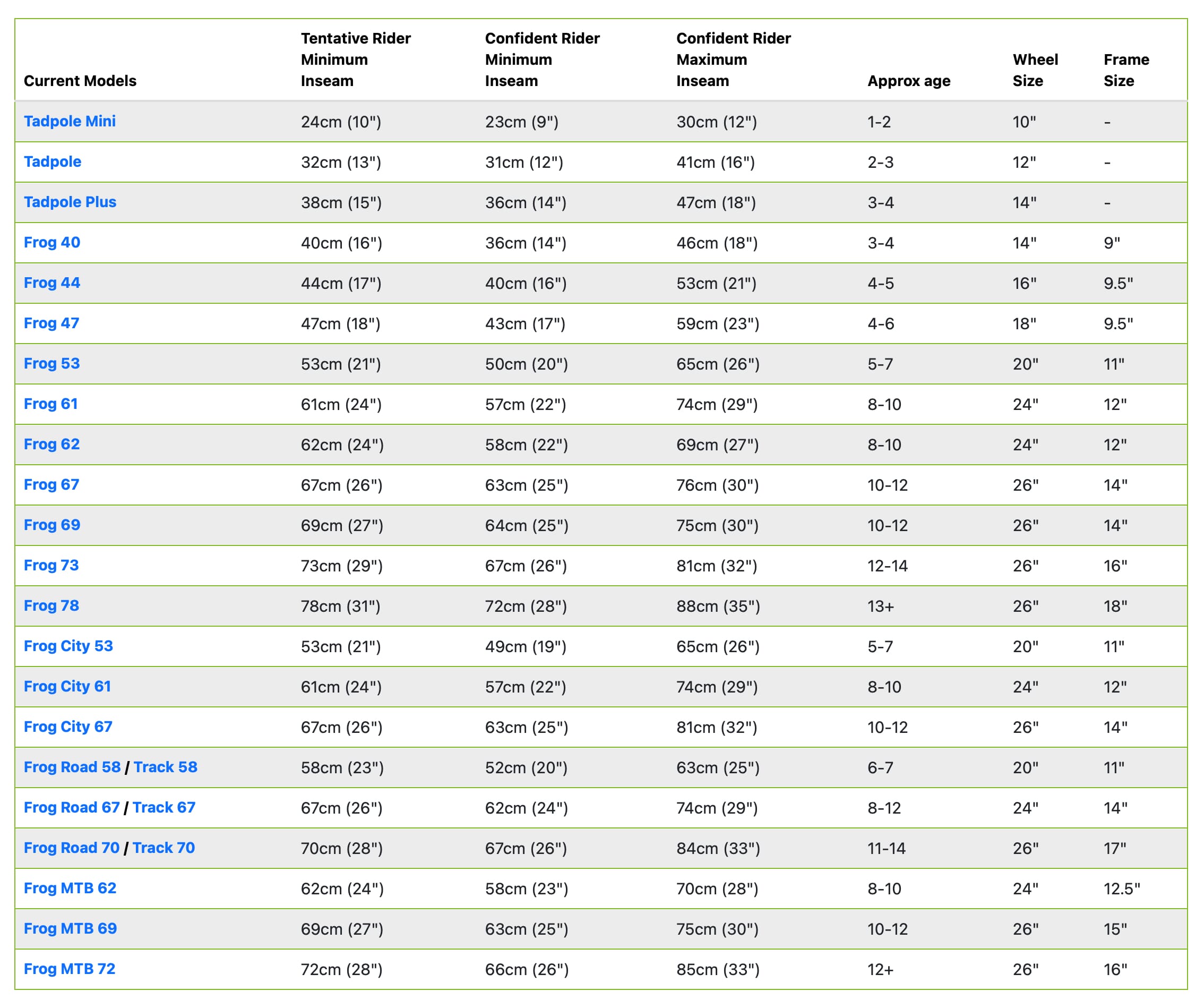Click the Frog 69 link
The height and width of the screenshot is (1008, 1204).
coord(51,524)
